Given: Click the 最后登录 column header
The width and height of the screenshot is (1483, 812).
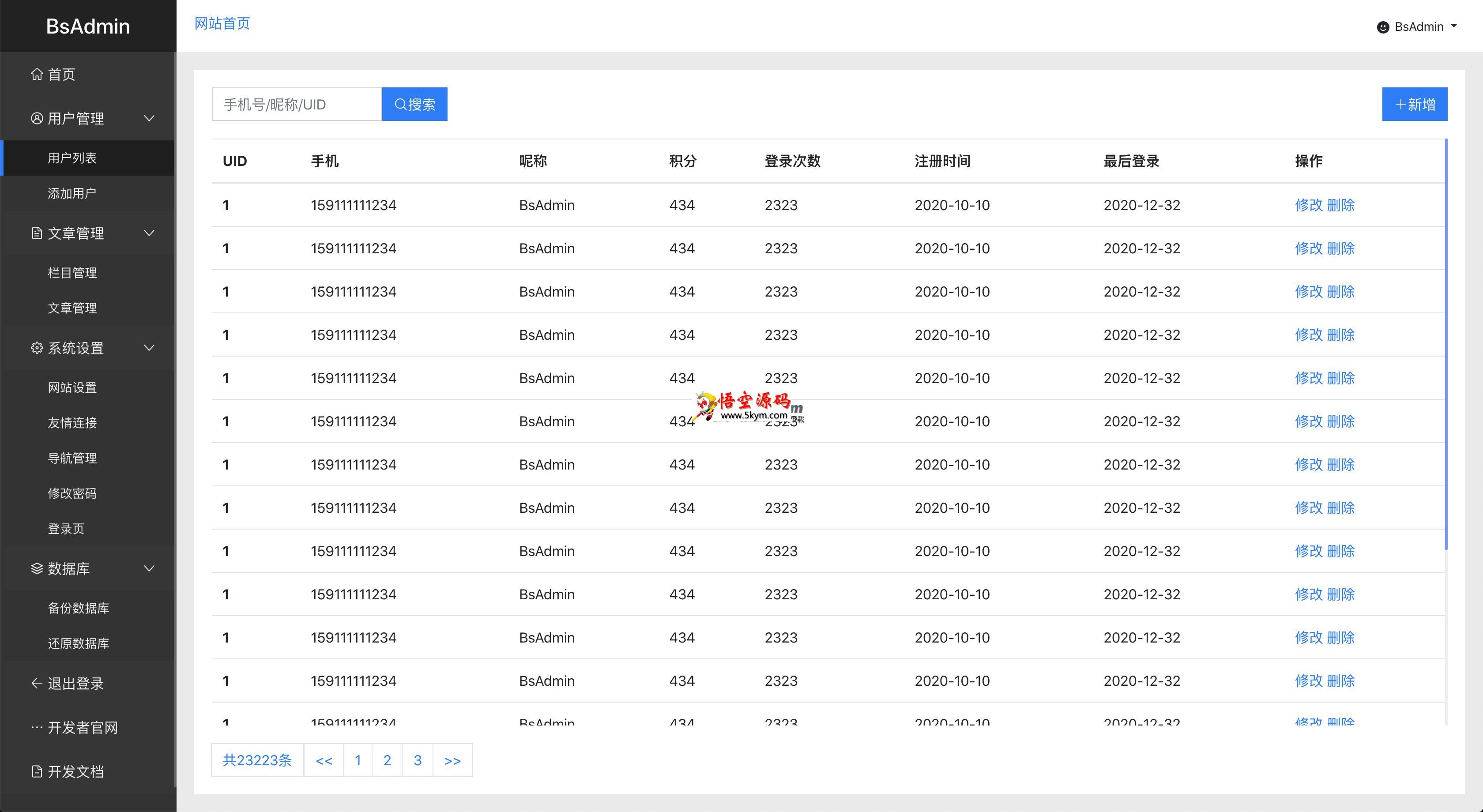Looking at the screenshot, I should [x=1131, y=161].
